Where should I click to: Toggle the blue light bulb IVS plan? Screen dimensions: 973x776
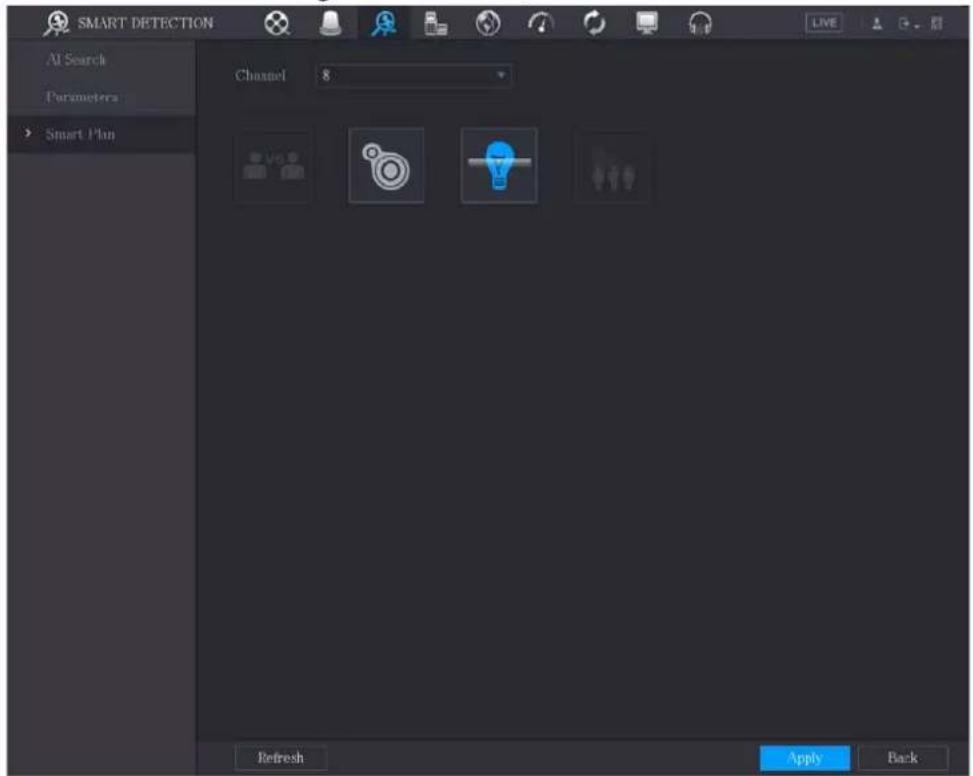tap(499, 166)
